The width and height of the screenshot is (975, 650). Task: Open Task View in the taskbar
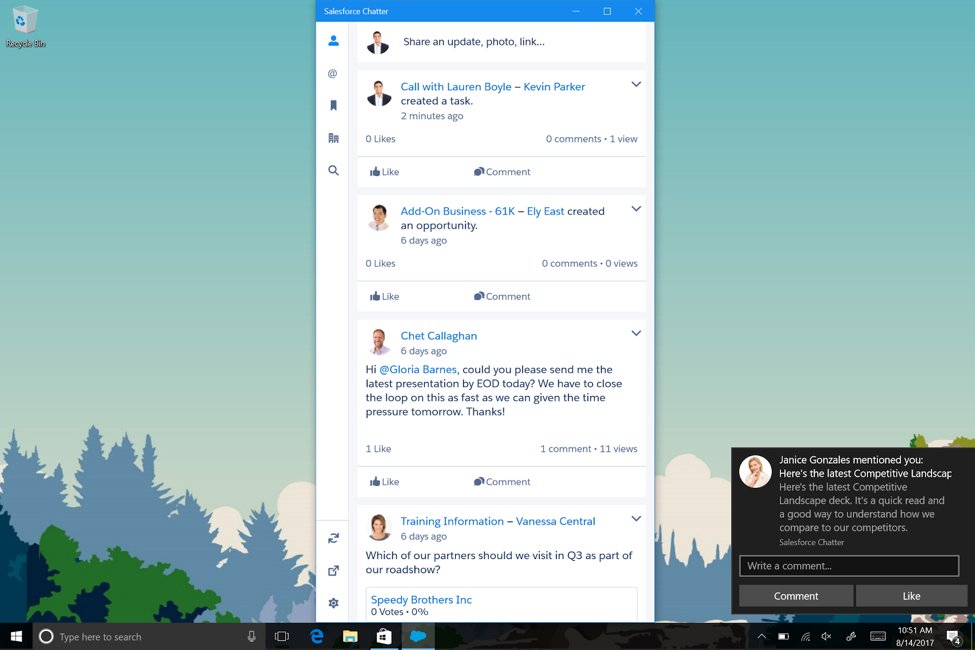click(282, 636)
